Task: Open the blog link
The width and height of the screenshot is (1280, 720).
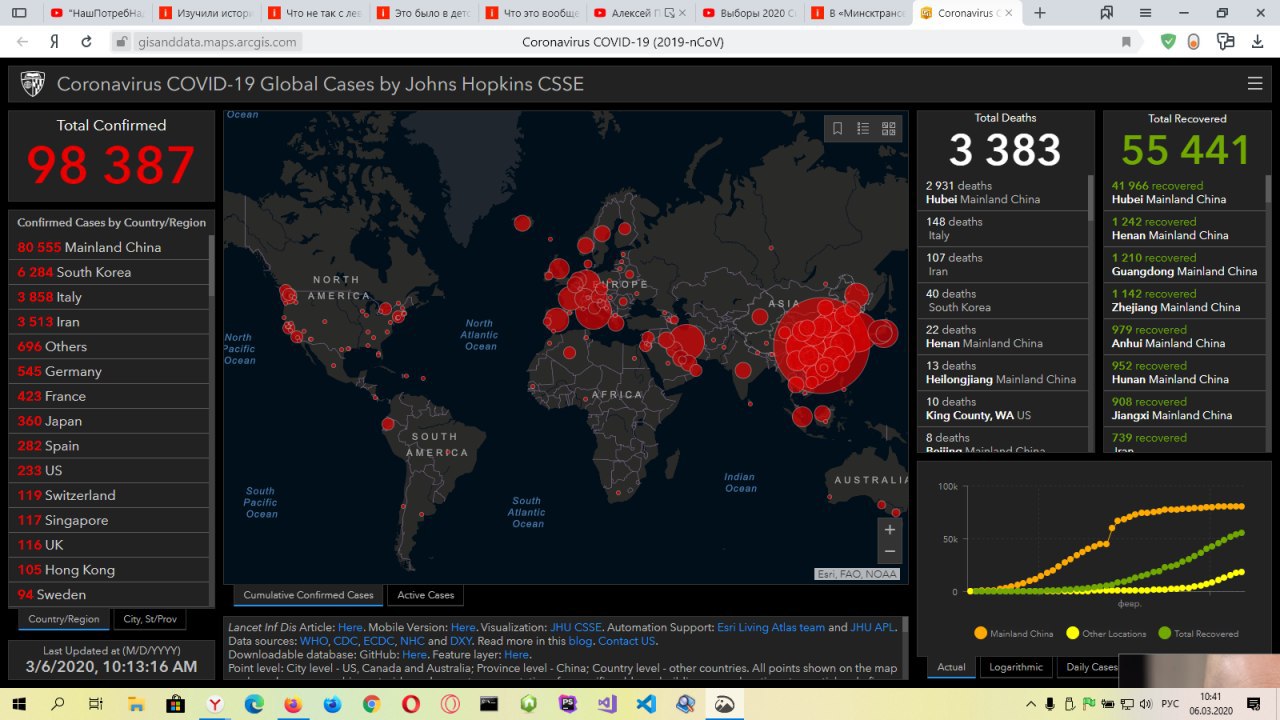Action: point(582,641)
